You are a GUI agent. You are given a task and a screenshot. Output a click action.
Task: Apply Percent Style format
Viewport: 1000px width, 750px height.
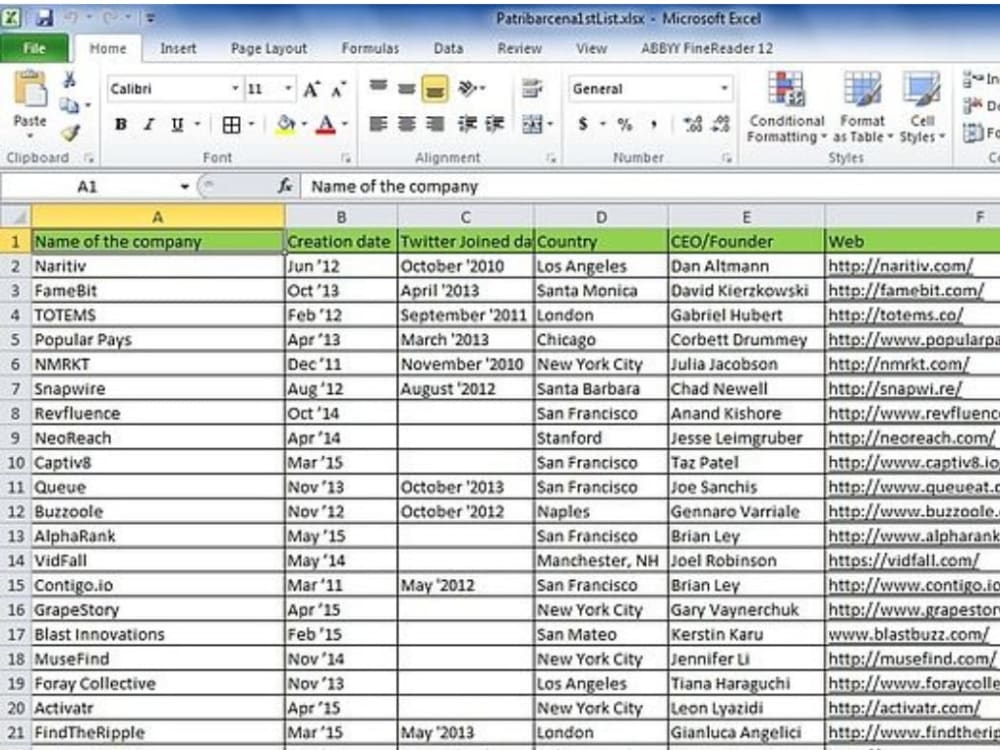624,124
